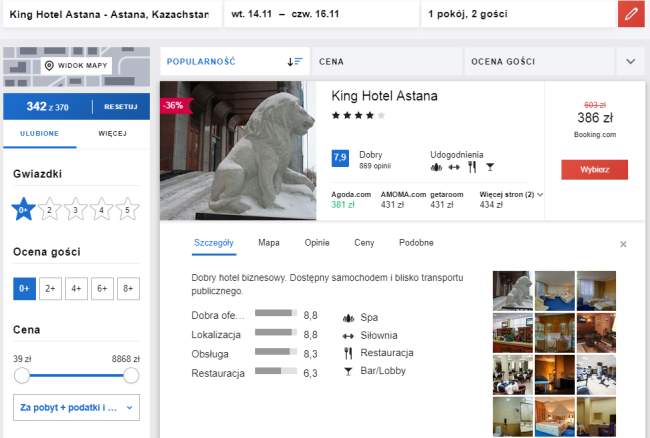The height and width of the screenshot is (438, 650).
Task: Click the bar cocktail glass icon under Udogodnienia
Action: coord(490,167)
